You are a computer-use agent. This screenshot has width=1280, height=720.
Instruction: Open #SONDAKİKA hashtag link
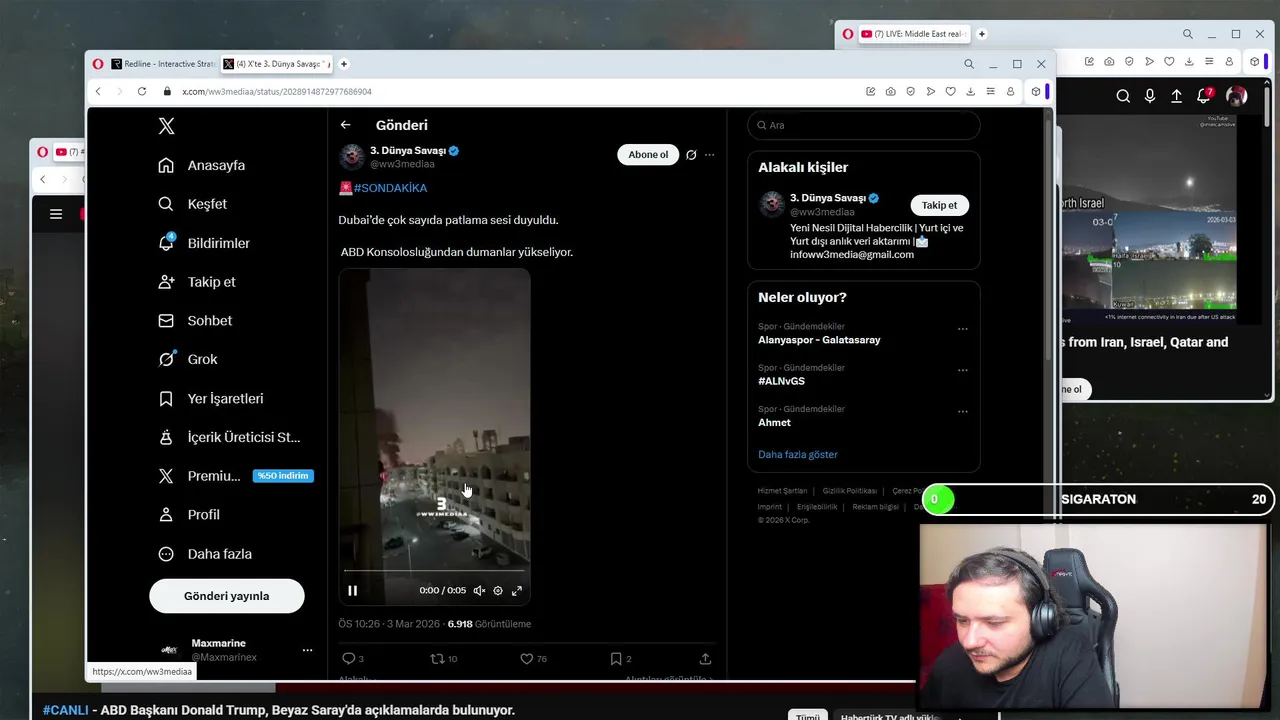pyautogui.click(x=390, y=188)
